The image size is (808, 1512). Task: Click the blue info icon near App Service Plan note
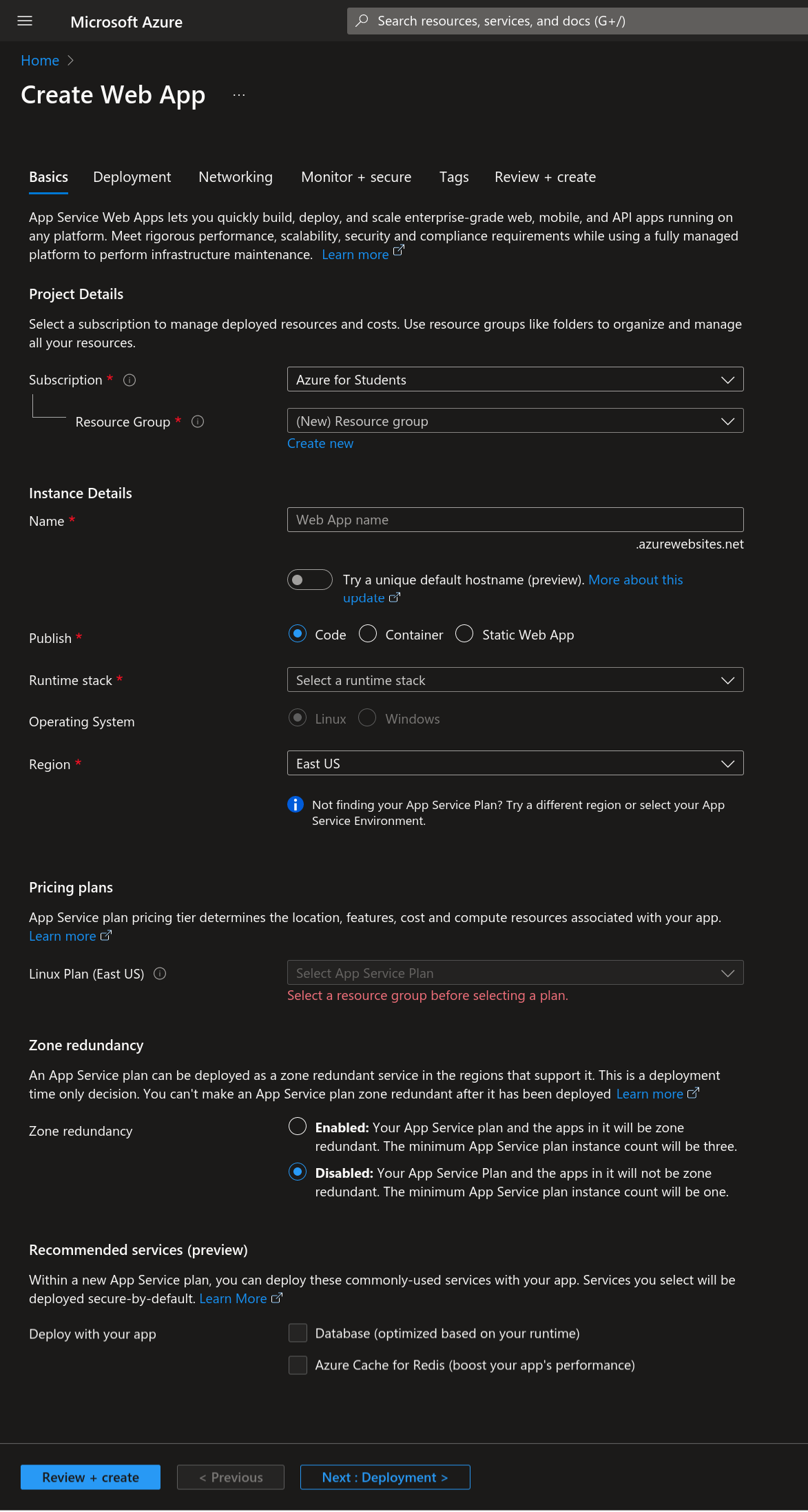pyautogui.click(x=296, y=804)
